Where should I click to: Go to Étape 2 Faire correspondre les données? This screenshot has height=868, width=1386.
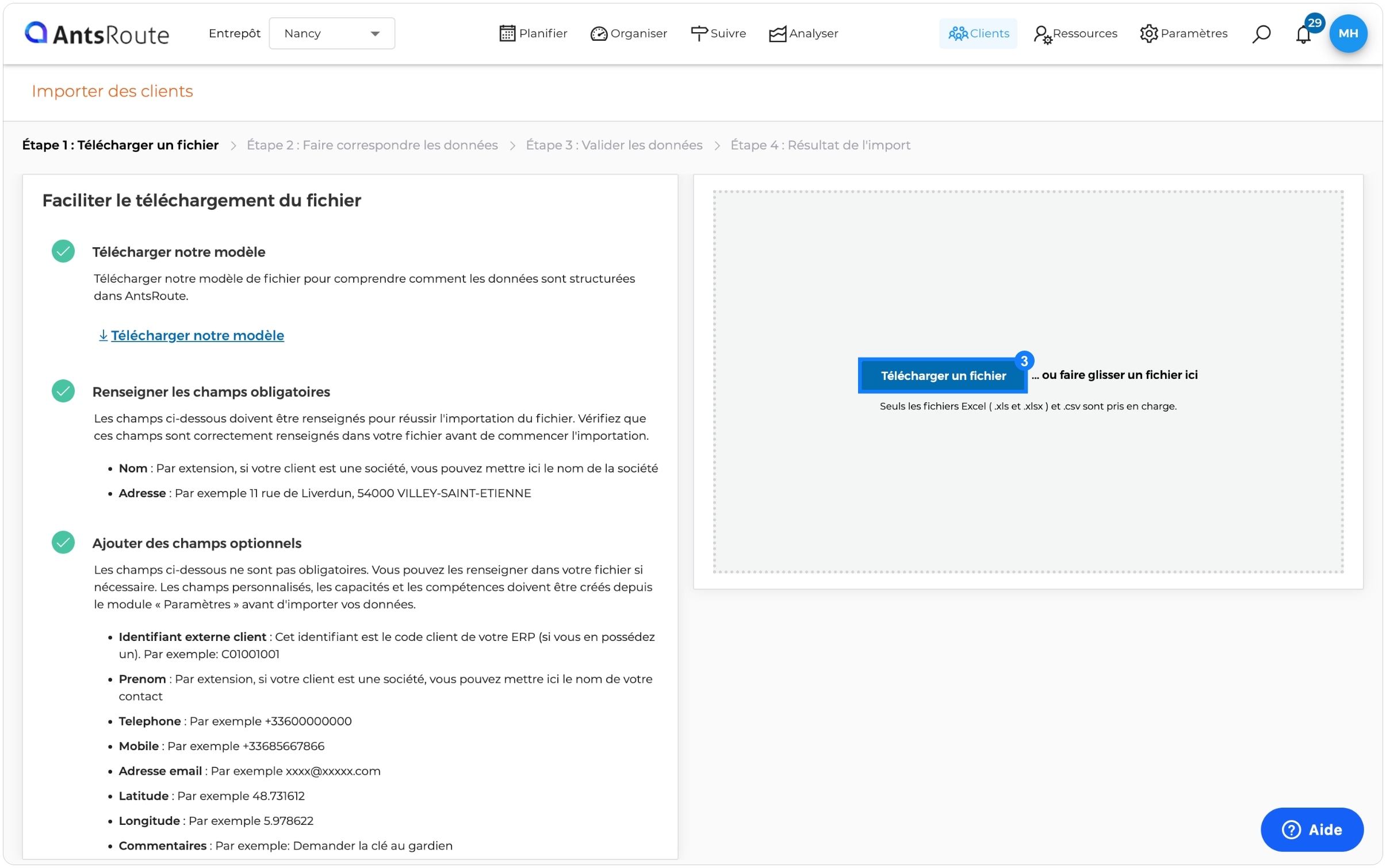pyautogui.click(x=372, y=145)
